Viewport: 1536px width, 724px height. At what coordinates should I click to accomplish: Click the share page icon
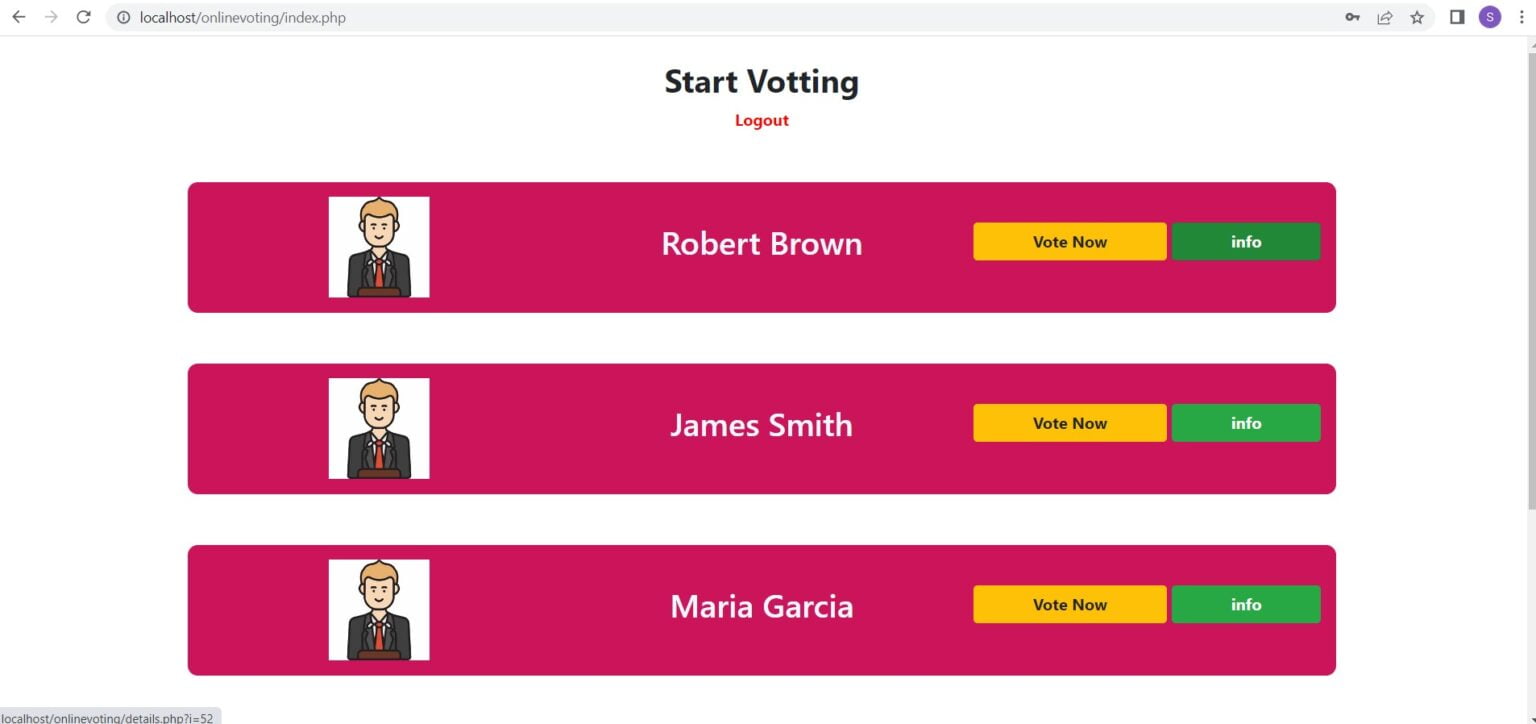click(1385, 17)
